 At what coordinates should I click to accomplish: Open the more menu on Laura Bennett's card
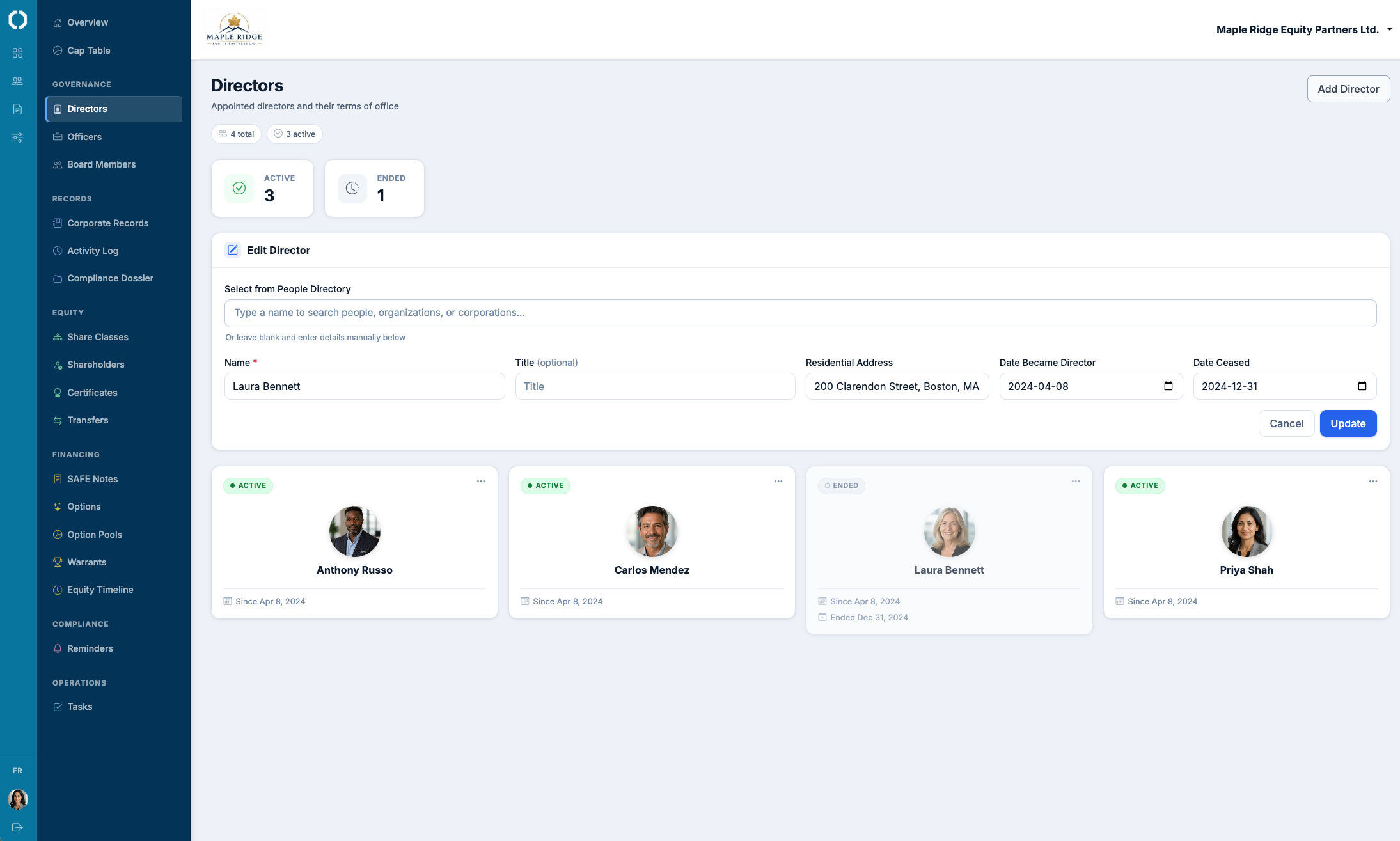click(x=1076, y=482)
